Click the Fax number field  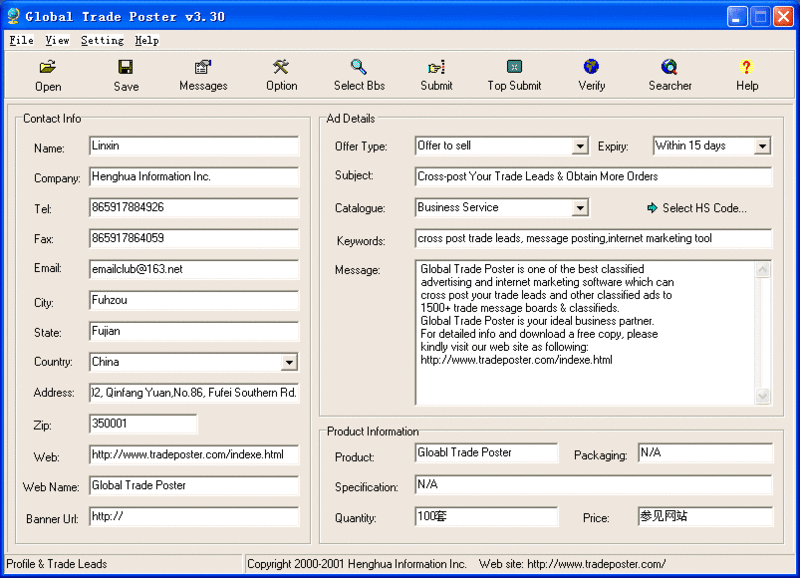(194, 238)
